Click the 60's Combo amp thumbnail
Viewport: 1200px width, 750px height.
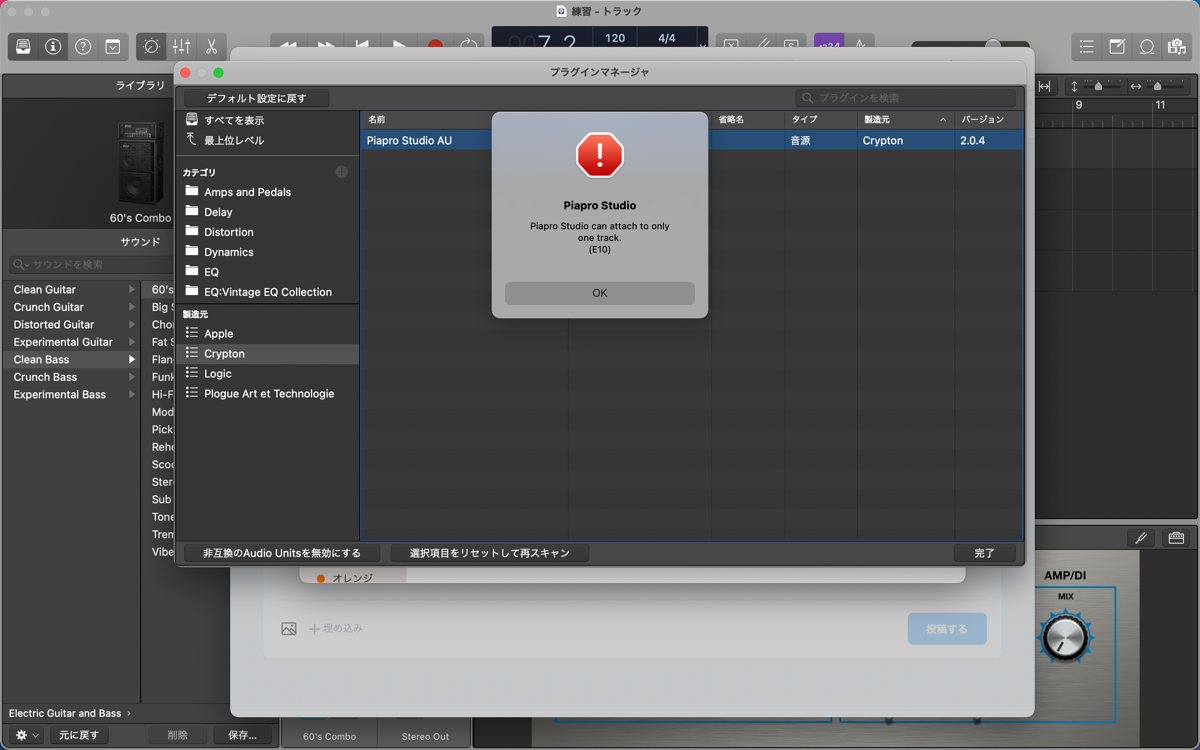click(x=140, y=162)
